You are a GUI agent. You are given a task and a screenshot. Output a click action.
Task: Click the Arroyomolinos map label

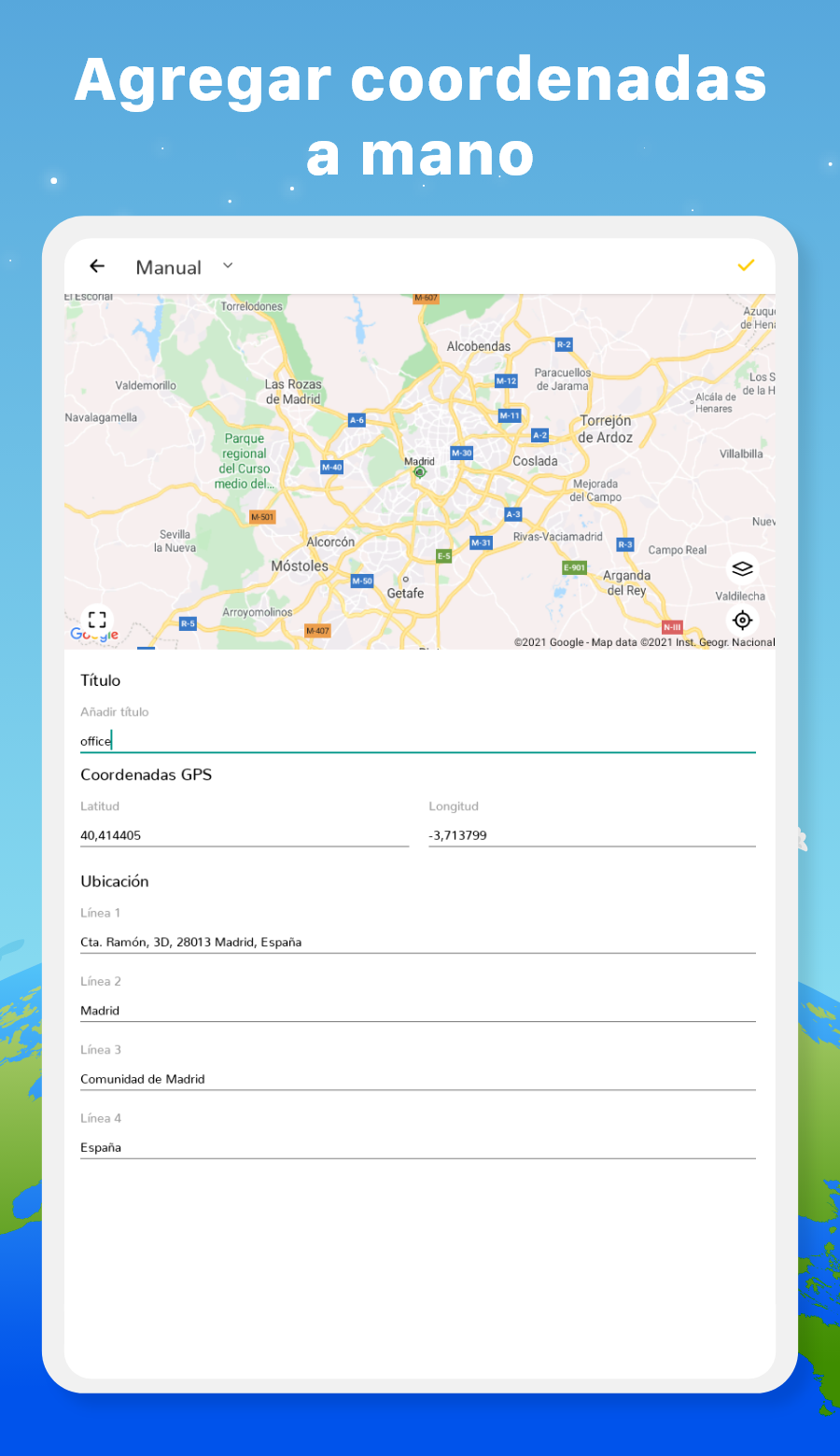tap(258, 612)
